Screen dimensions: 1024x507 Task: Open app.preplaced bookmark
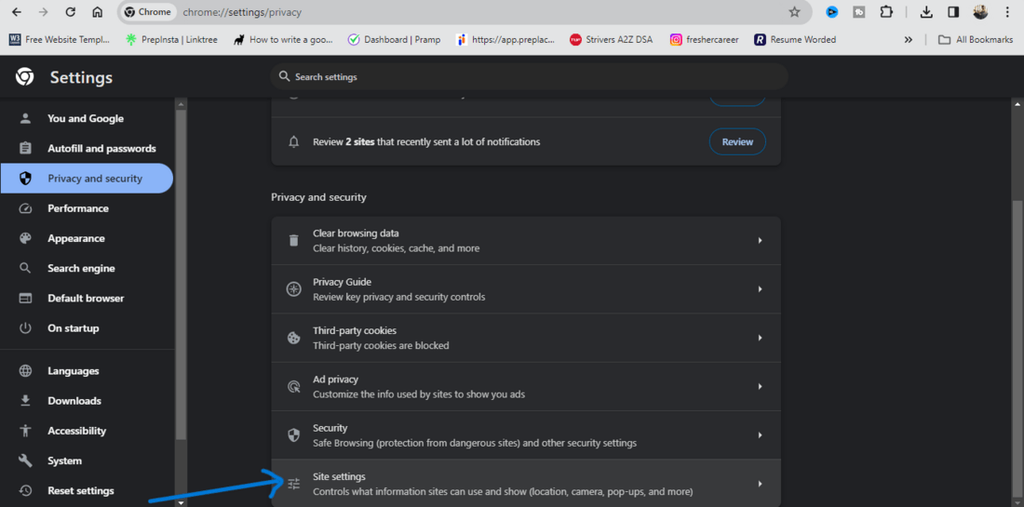pos(506,40)
